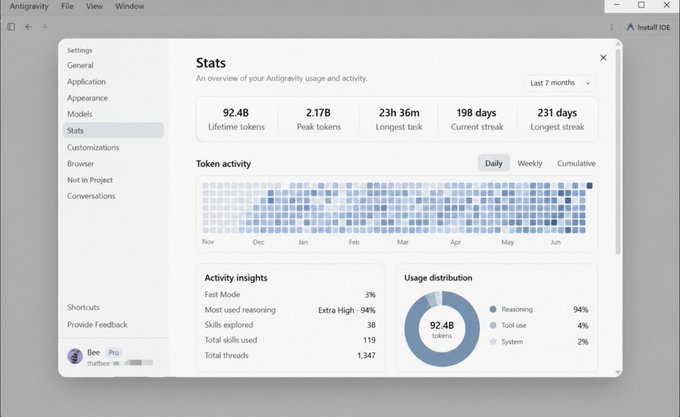Viewport: 680px width, 417px height.
Task: Click the System legend color dot
Action: 493,342
